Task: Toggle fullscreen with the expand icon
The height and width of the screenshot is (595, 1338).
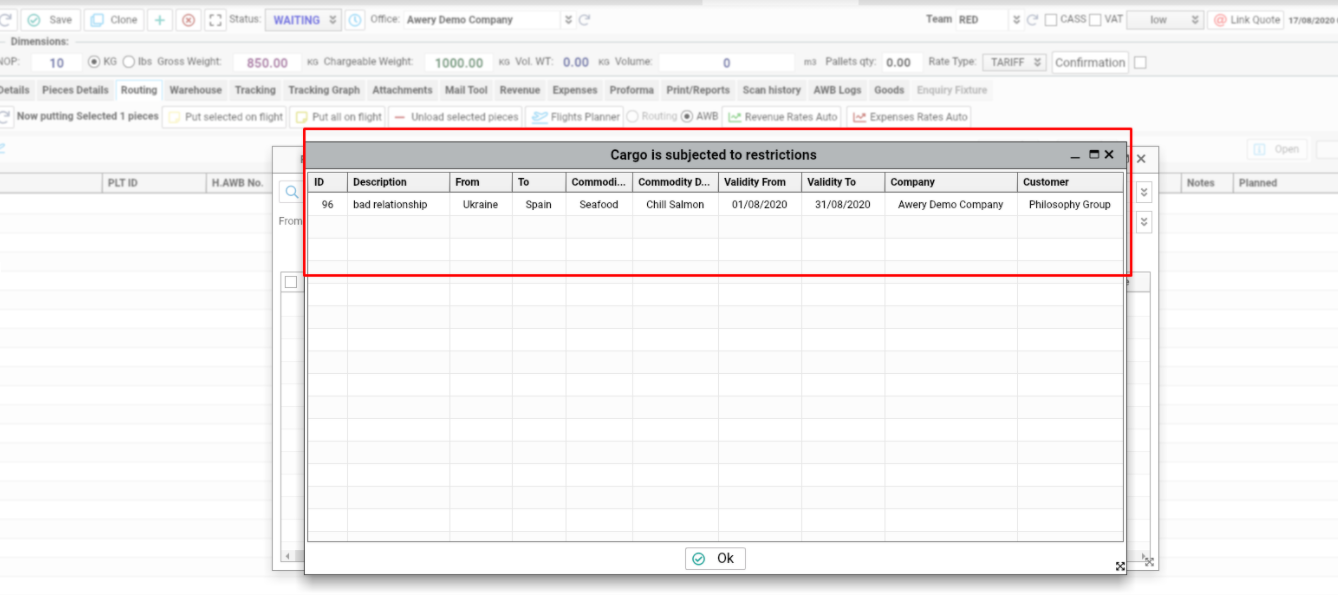Action: point(215,20)
